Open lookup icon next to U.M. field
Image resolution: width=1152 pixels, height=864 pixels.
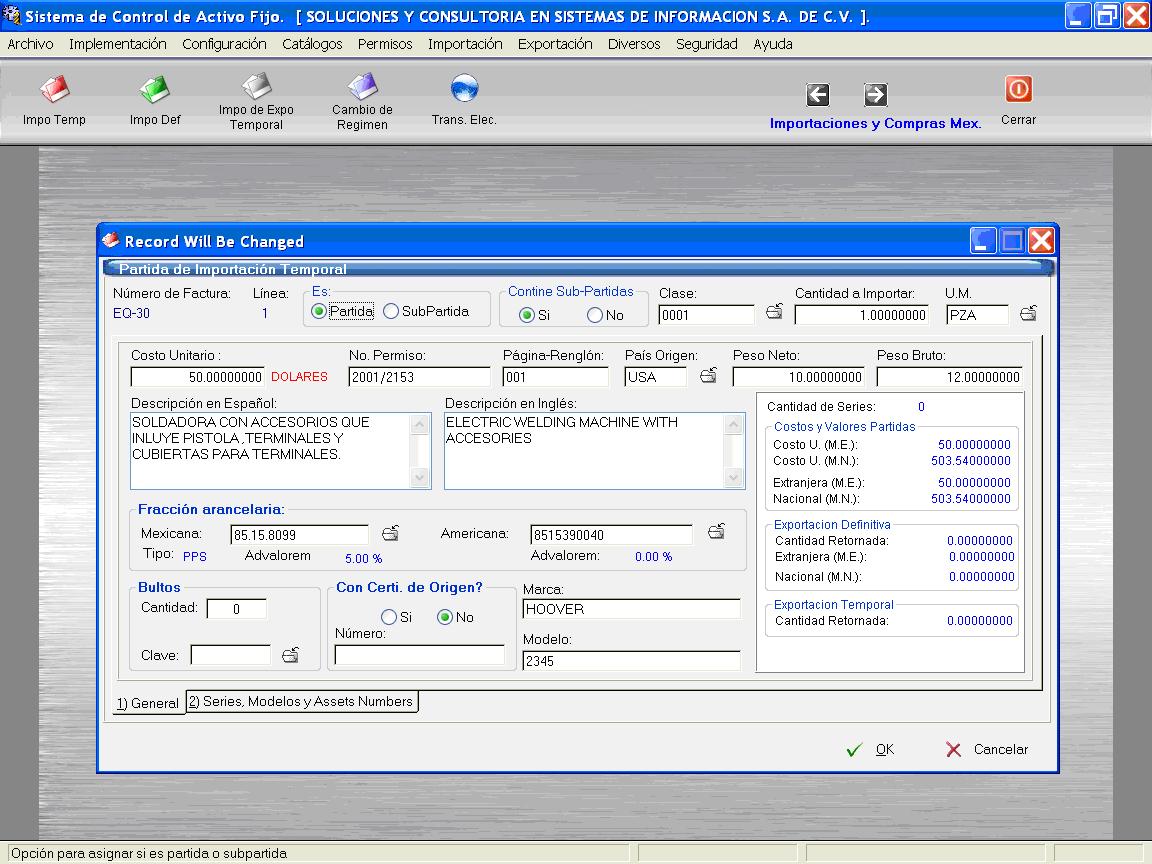1029,314
